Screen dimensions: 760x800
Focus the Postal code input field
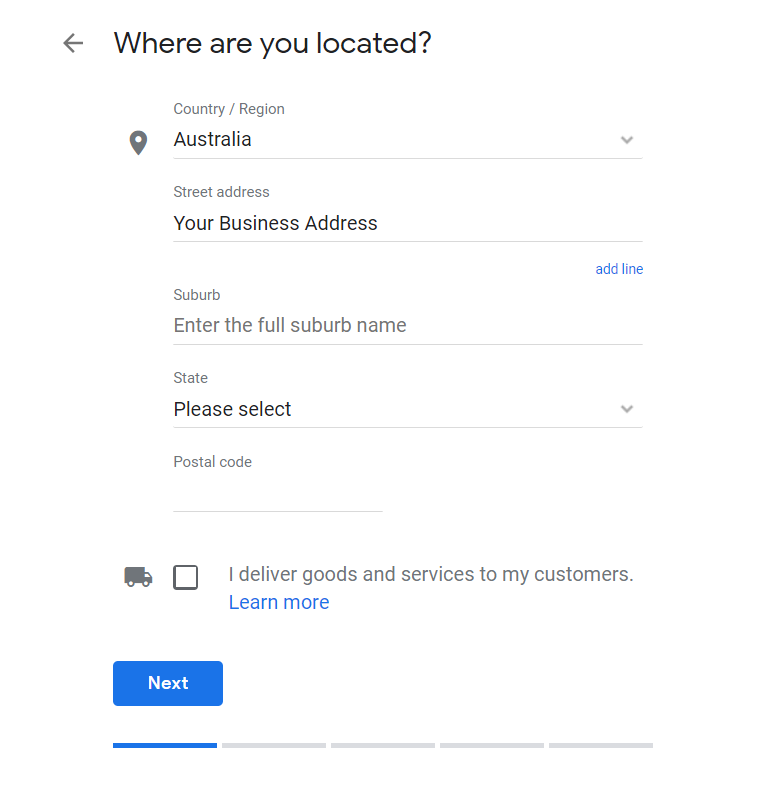point(278,493)
